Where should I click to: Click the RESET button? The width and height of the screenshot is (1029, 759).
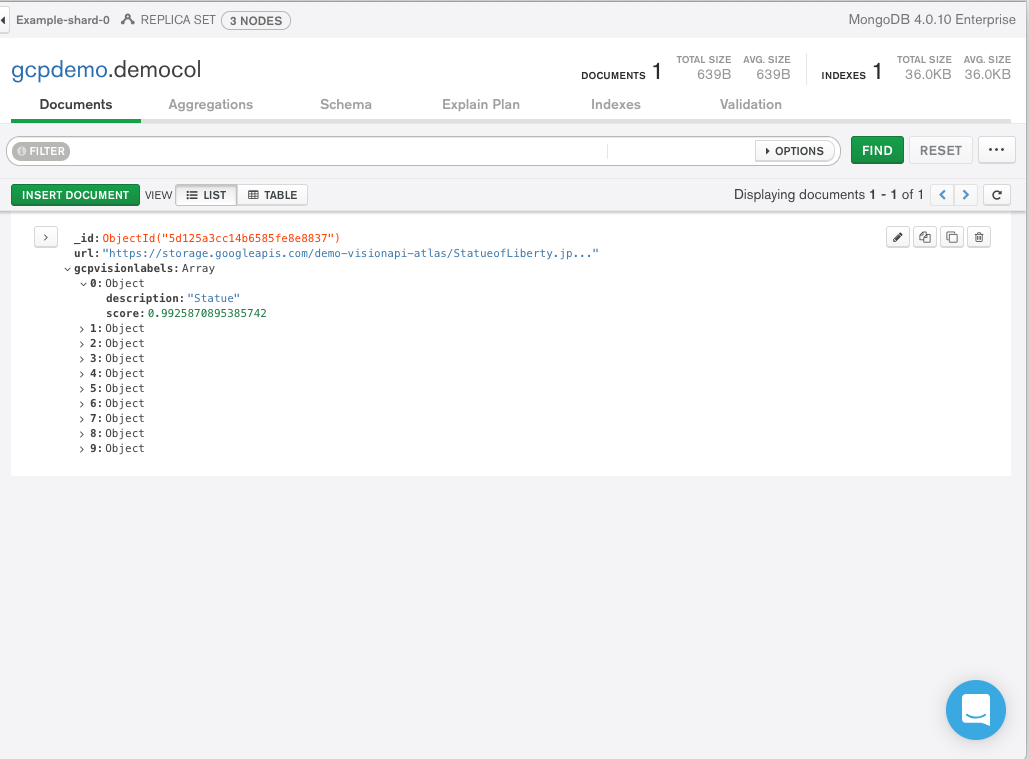pyautogui.click(x=940, y=150)
